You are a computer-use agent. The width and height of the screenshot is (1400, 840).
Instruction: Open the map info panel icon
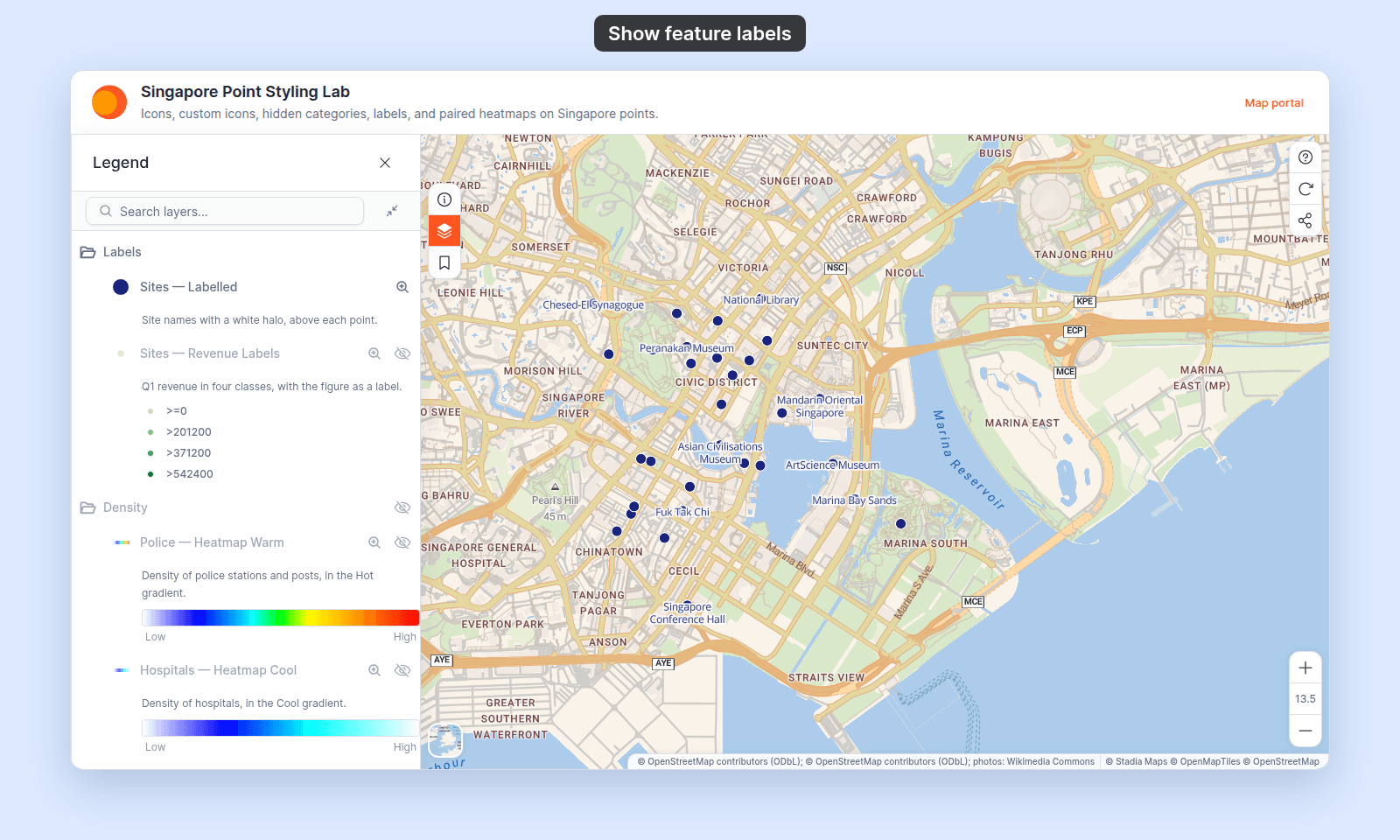444,199
